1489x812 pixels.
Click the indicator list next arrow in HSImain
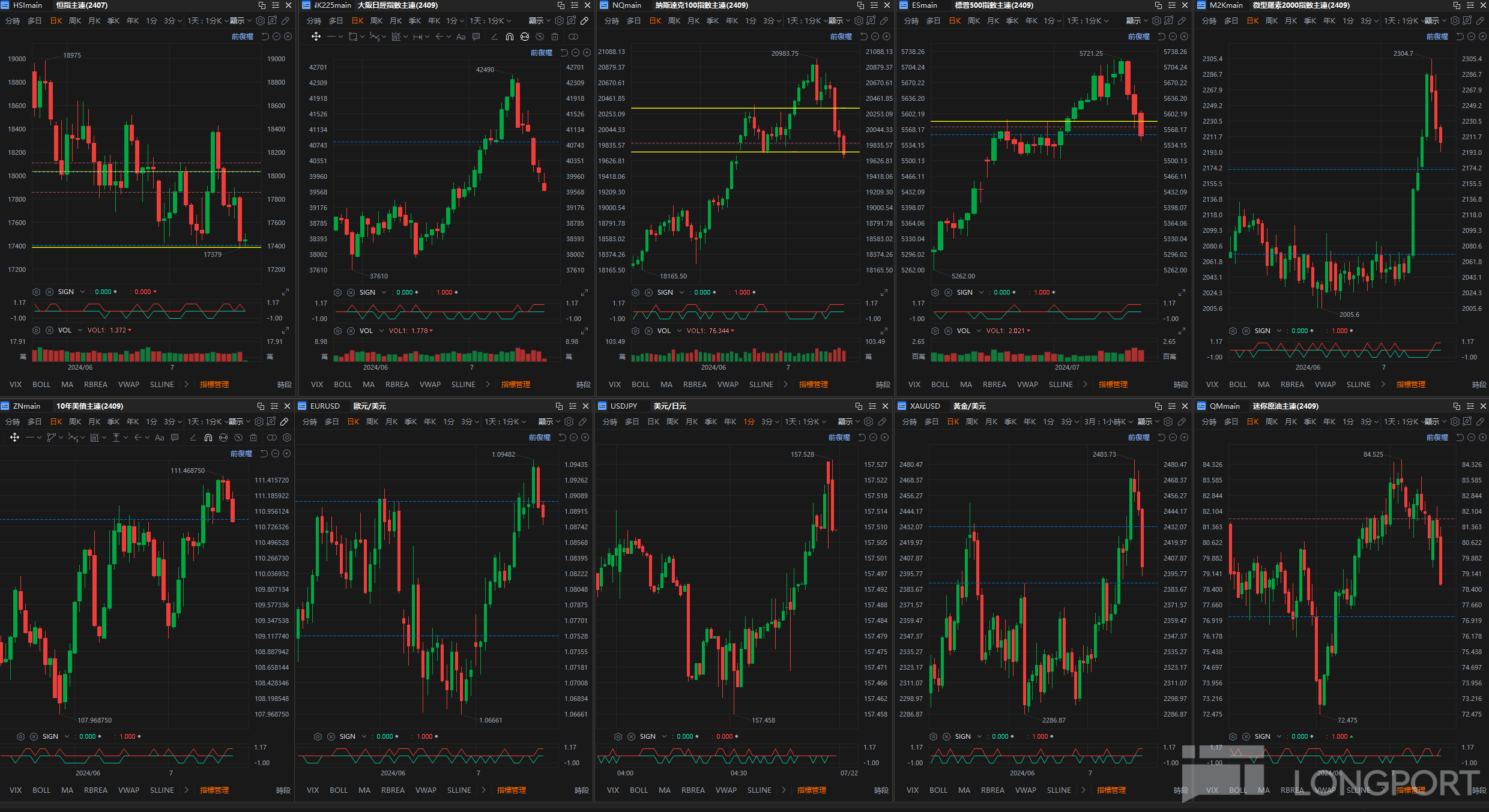click(x=186, y=385)
